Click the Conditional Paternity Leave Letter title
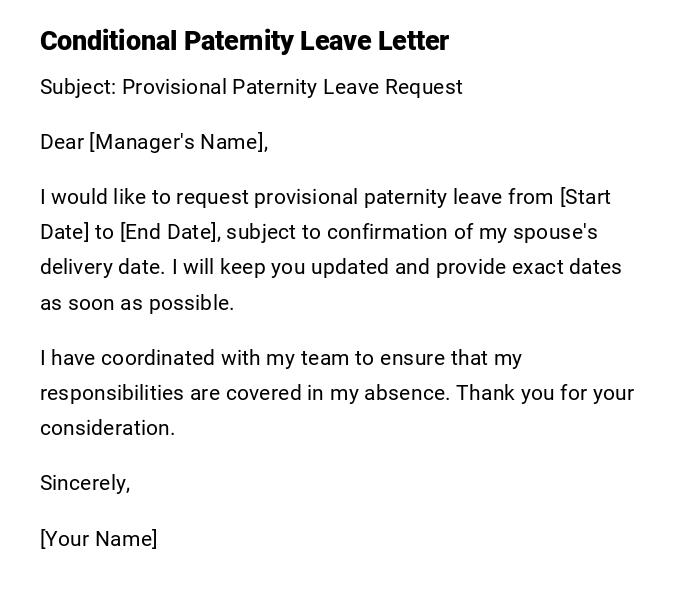 click(x=244, y=41)
